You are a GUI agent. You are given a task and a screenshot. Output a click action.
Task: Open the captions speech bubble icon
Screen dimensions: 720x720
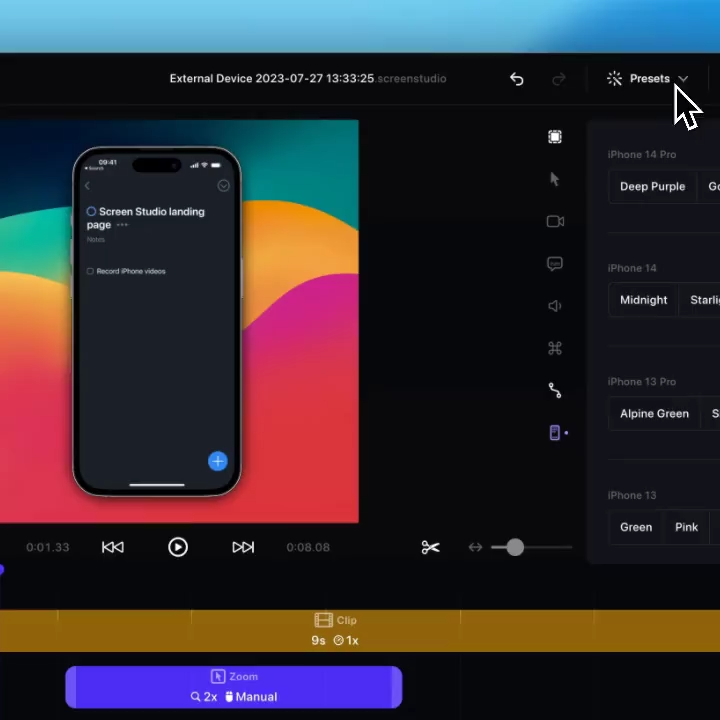click(x=555, y=264)
